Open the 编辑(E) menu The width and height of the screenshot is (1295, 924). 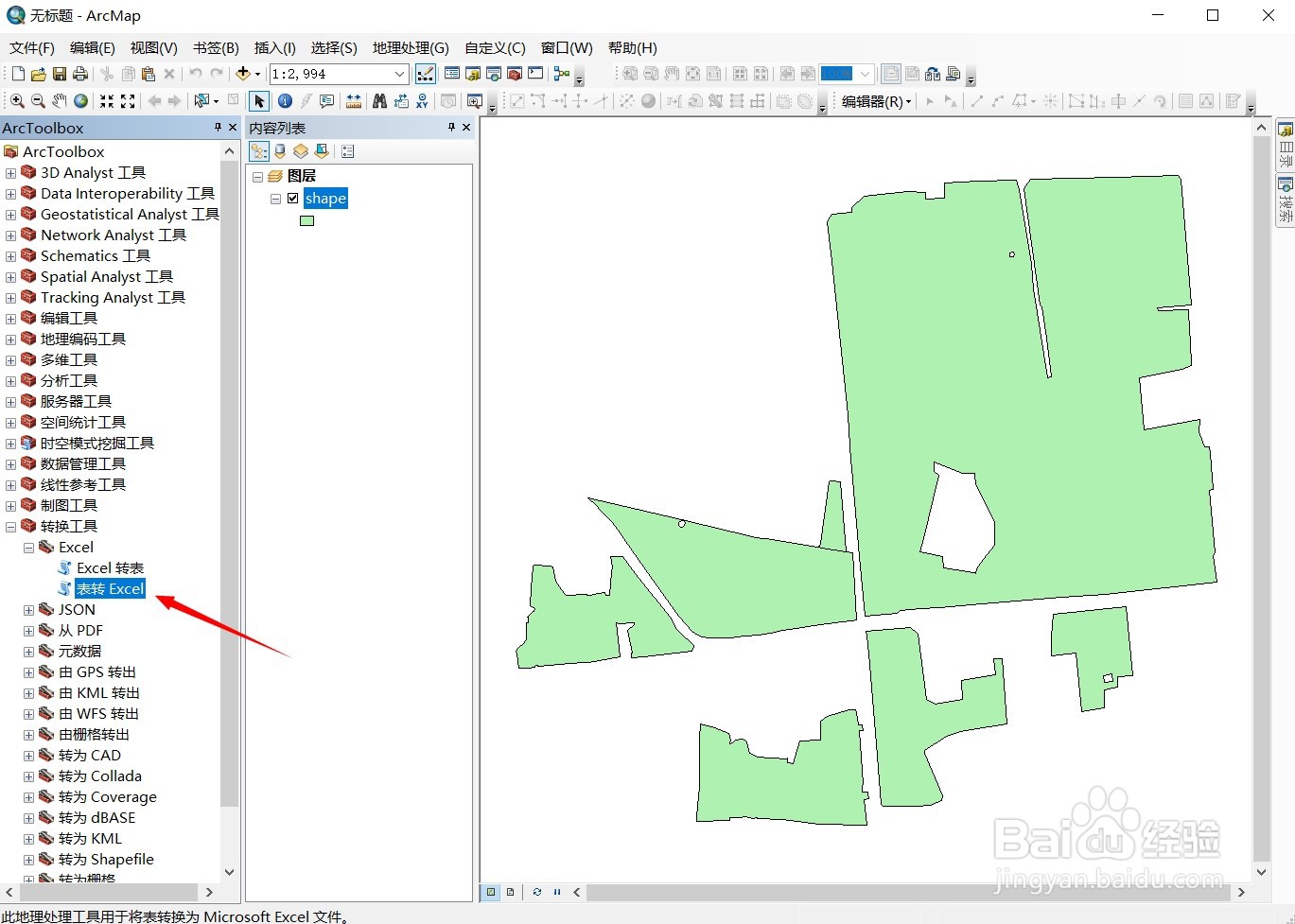point(93,48)
